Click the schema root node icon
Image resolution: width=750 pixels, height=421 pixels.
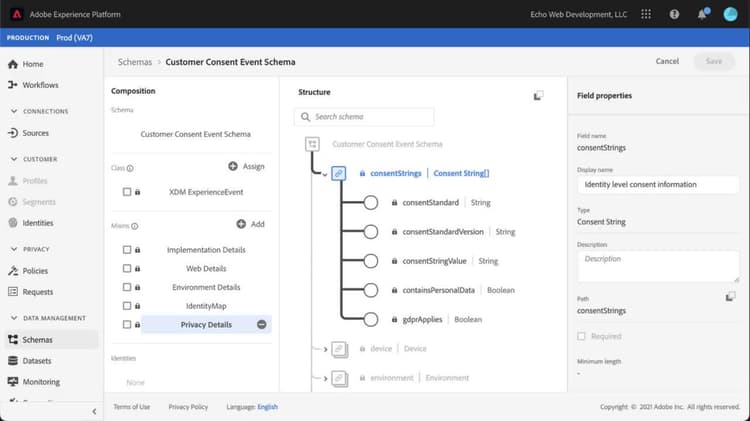coord(312,144)
